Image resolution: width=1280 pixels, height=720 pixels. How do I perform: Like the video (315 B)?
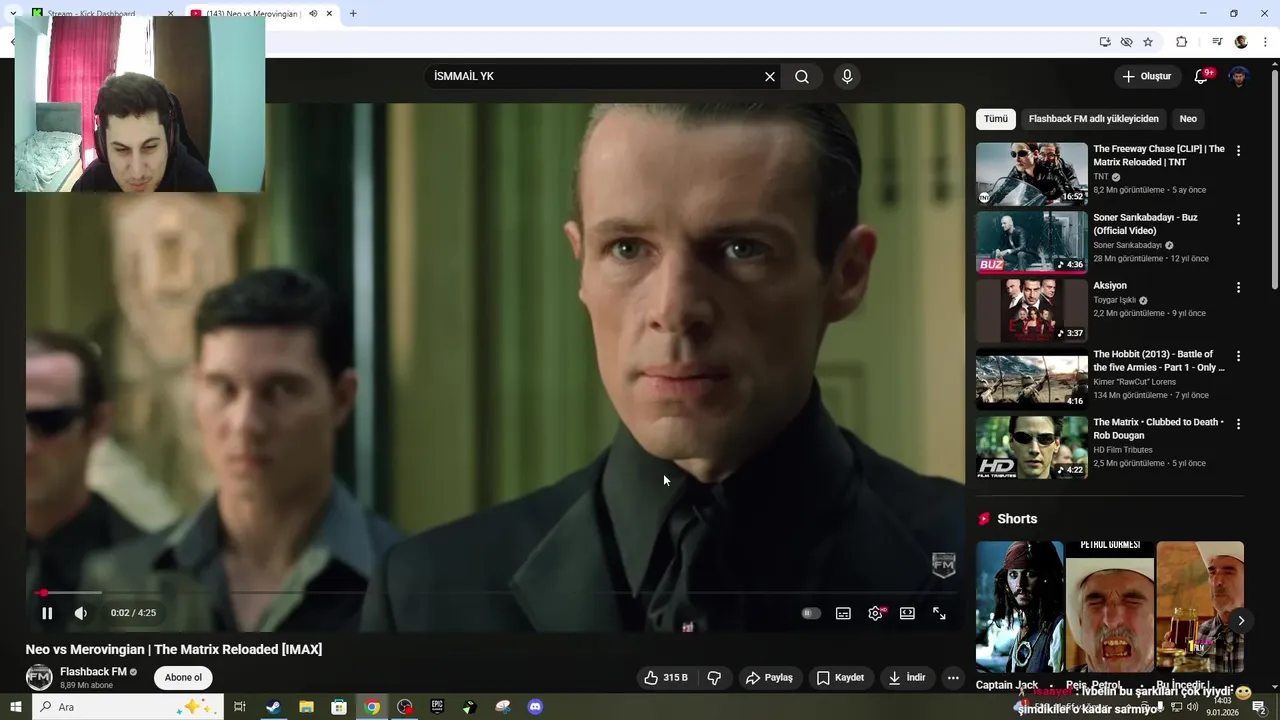668,678
